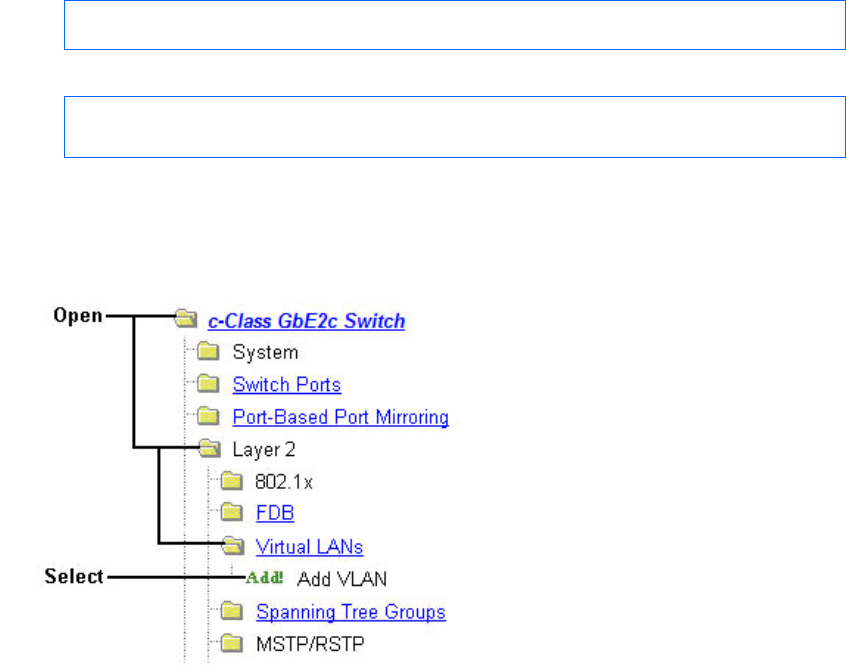Click the first empty blue-bordered box
Viewport: 846px width, 669px height.
(448, 25)
